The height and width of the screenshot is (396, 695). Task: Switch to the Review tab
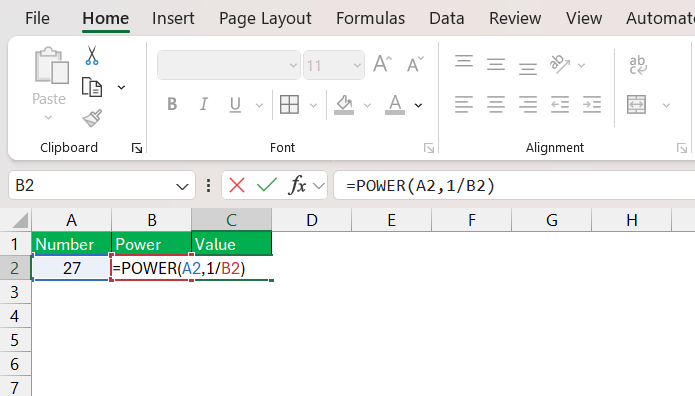(515, 19)
